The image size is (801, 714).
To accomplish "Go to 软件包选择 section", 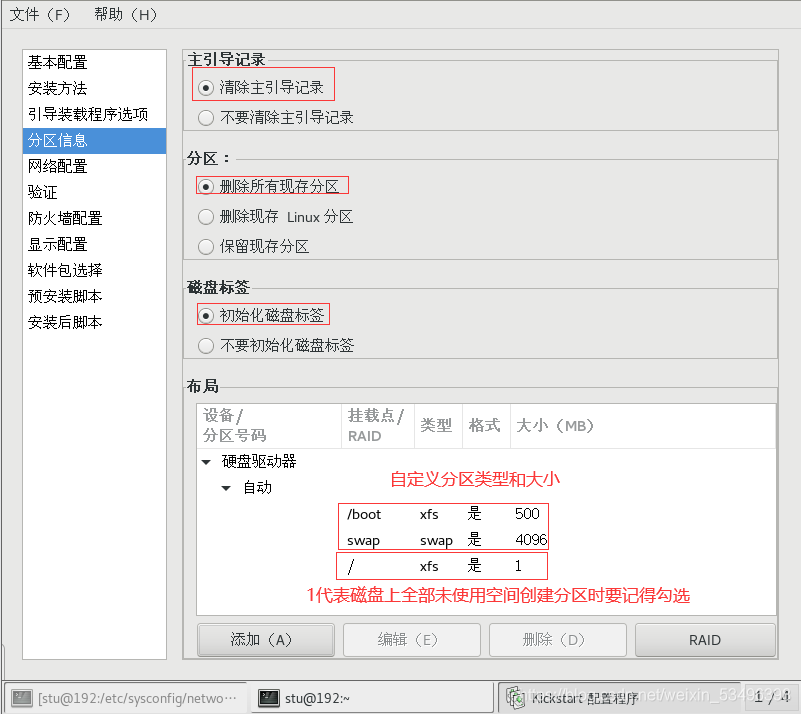I will tap(95, 270).
